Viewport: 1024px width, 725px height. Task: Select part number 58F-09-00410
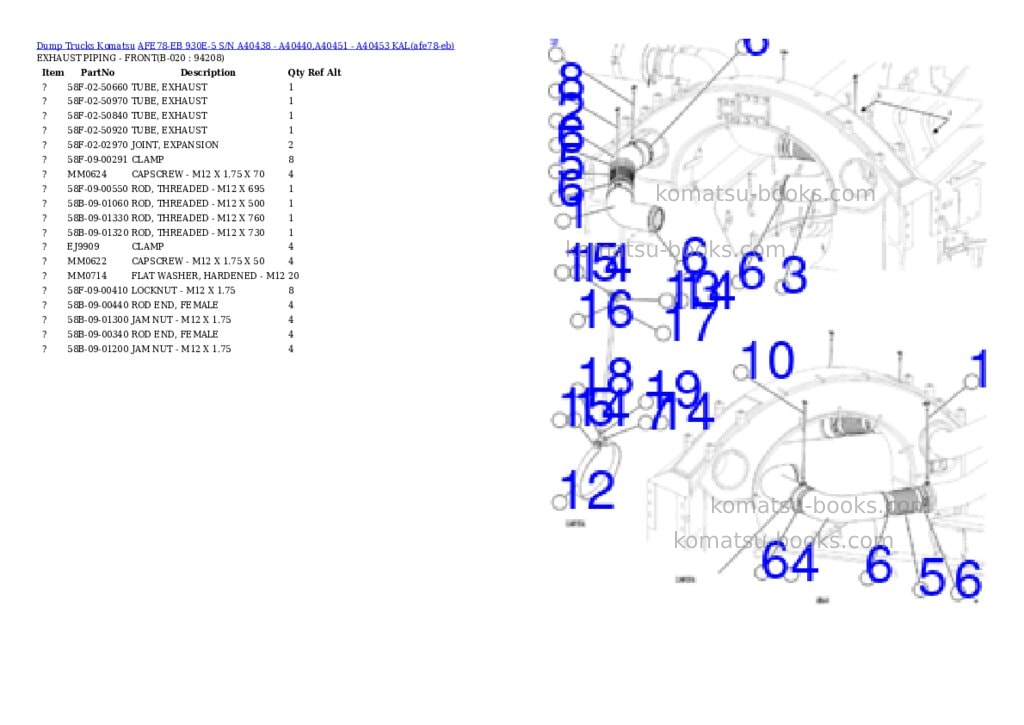click(x=97, y=291)
